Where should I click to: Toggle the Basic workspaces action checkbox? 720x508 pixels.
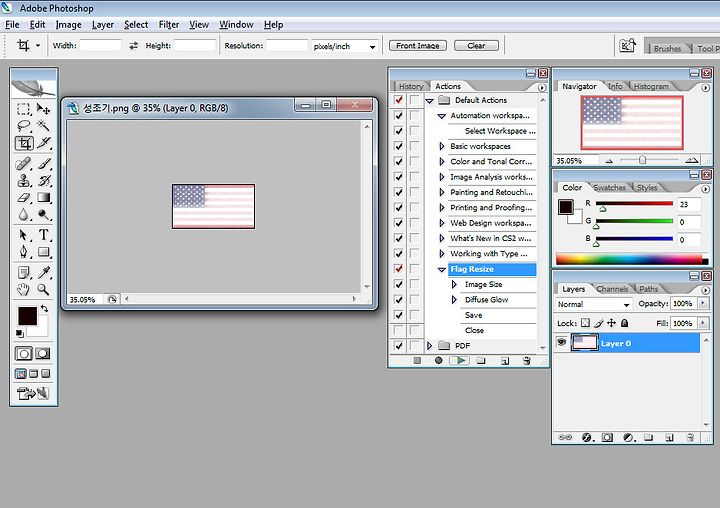coord(399,146)
